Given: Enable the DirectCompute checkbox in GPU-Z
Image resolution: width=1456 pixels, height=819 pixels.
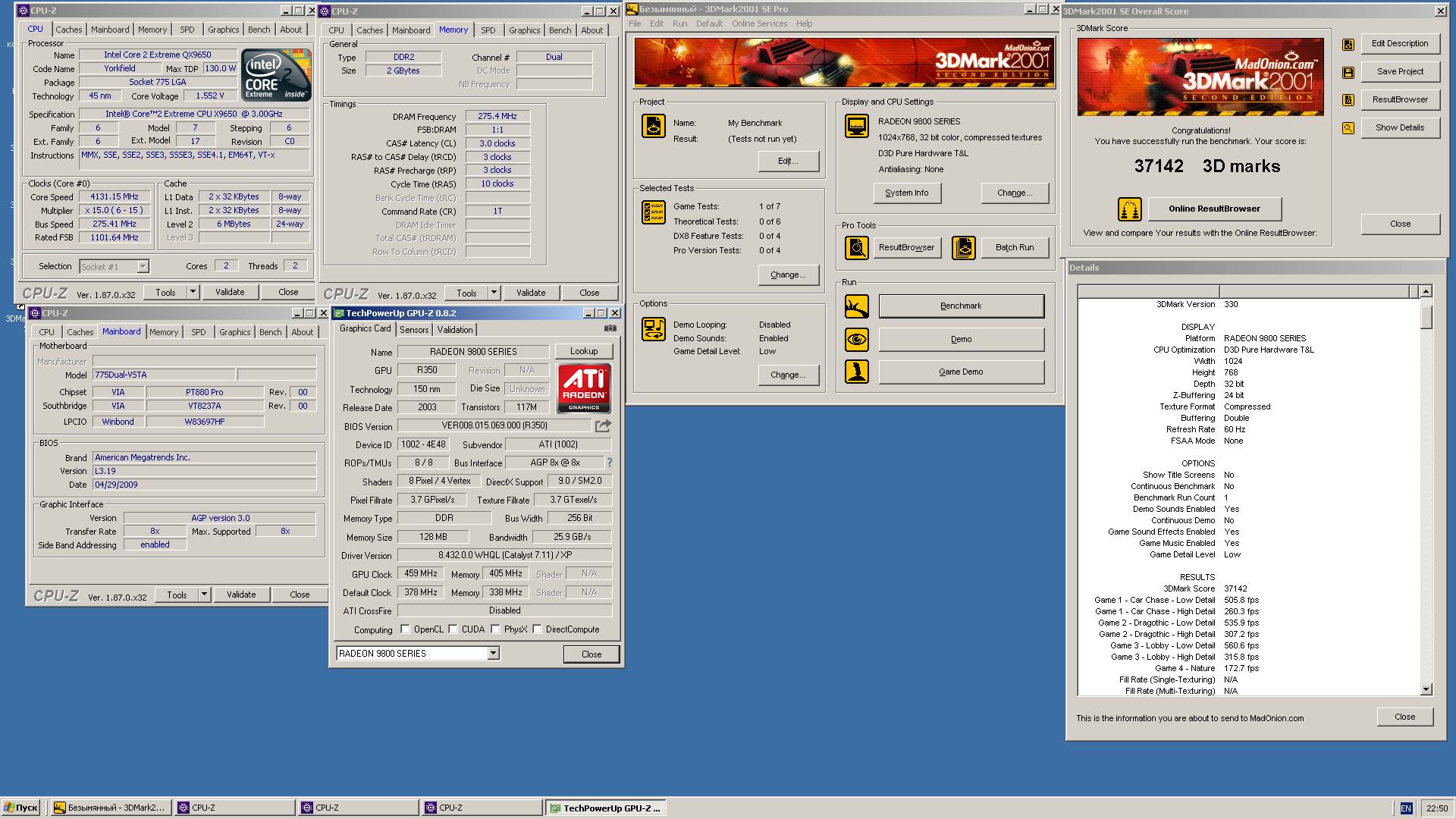Looking at the screenshot, I should click(x=537, y=629).
